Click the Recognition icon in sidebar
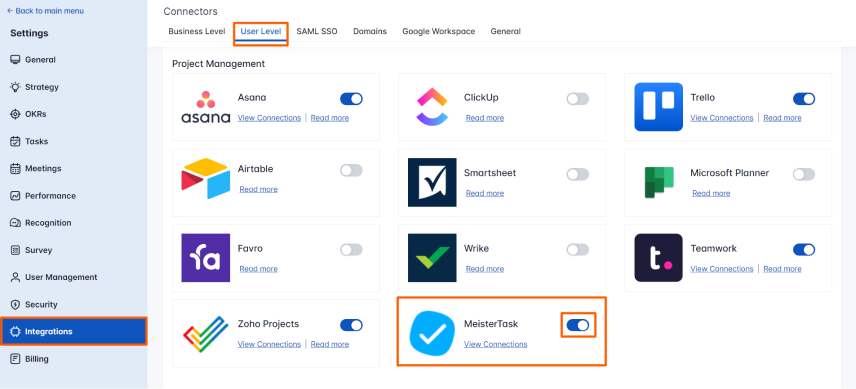856x389 pixels. [x=15, y=223]
